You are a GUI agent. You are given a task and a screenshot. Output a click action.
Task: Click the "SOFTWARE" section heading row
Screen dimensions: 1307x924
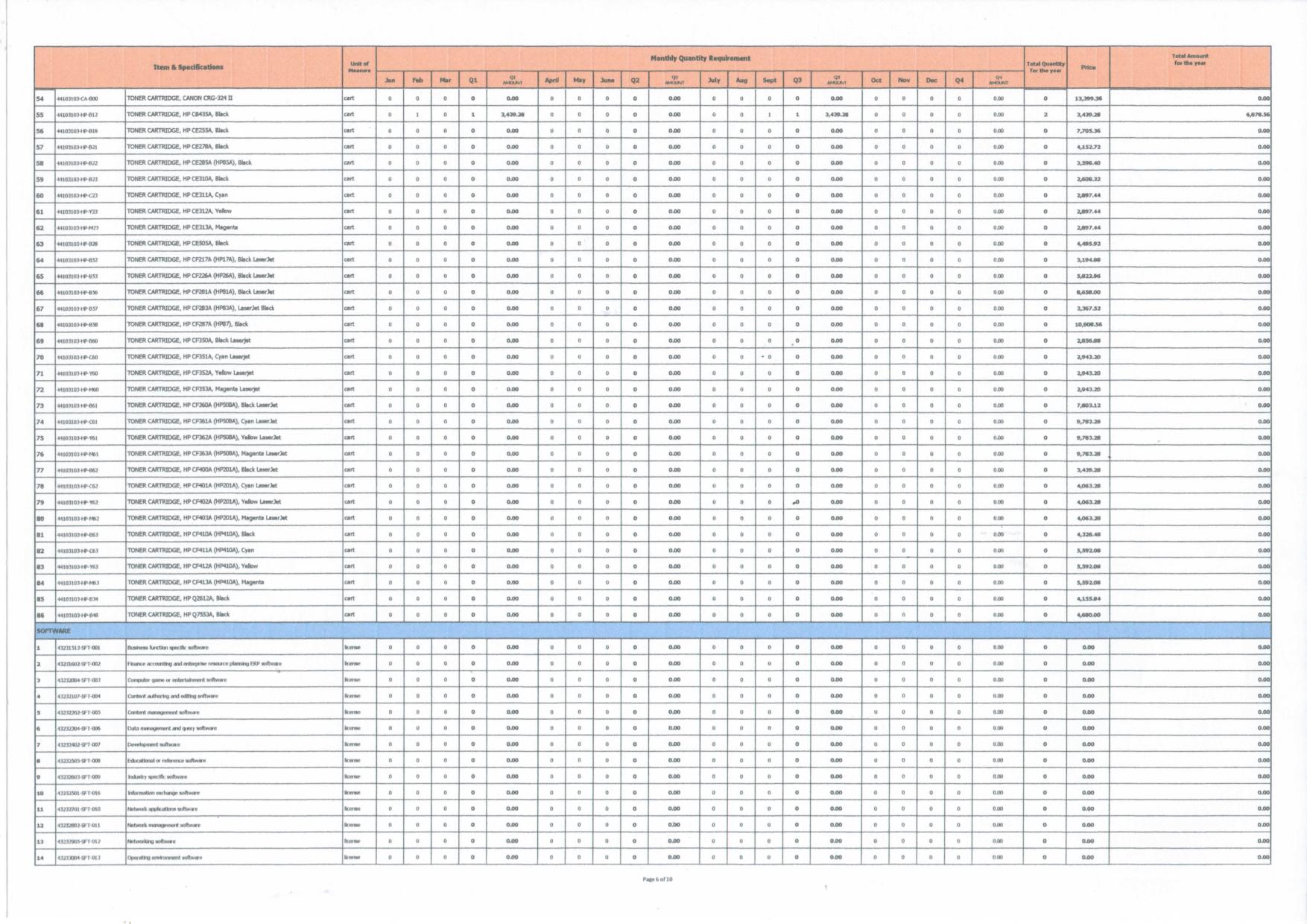(x=653, y=631)
